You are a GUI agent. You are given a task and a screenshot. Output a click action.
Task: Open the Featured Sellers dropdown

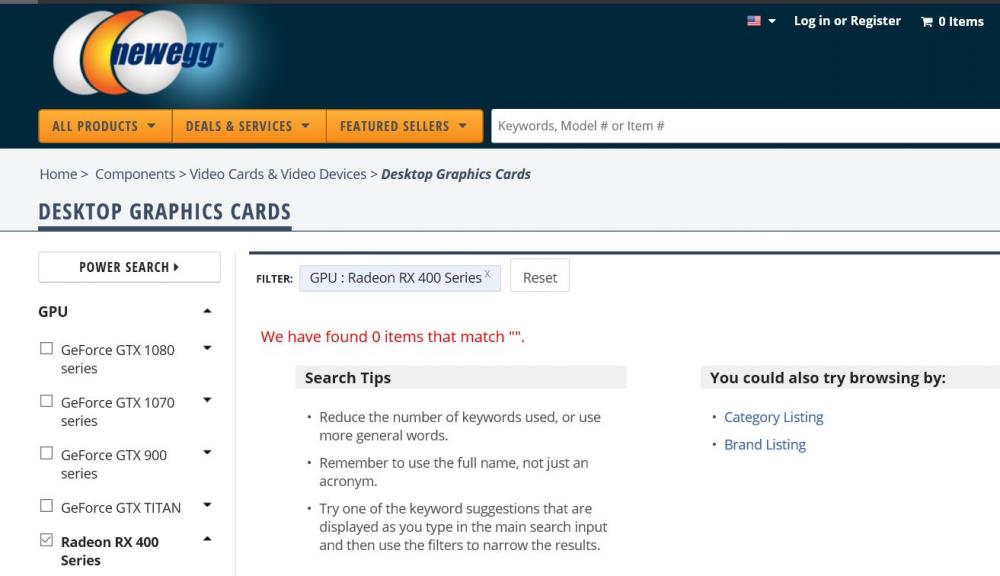[x=403, y=126]
